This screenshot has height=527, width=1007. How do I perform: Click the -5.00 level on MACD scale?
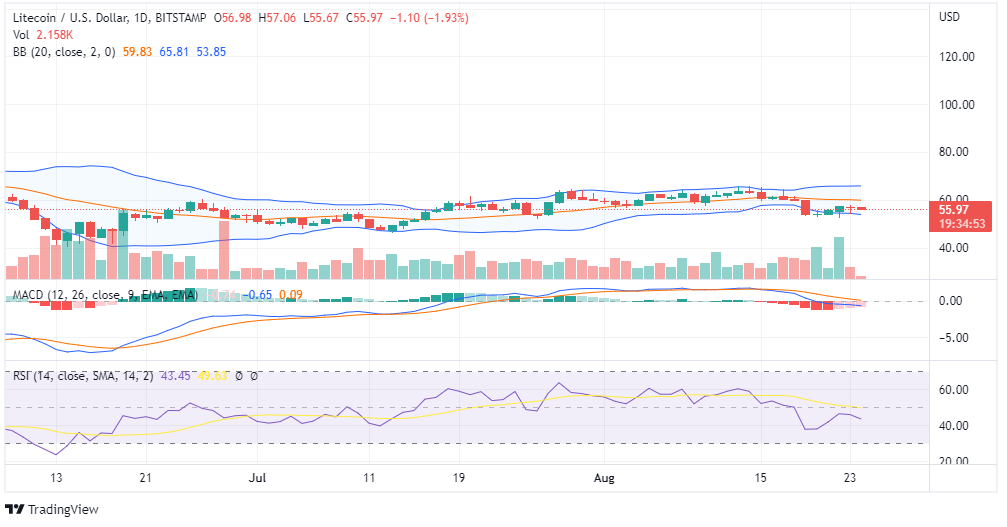[x=957, y=338]
